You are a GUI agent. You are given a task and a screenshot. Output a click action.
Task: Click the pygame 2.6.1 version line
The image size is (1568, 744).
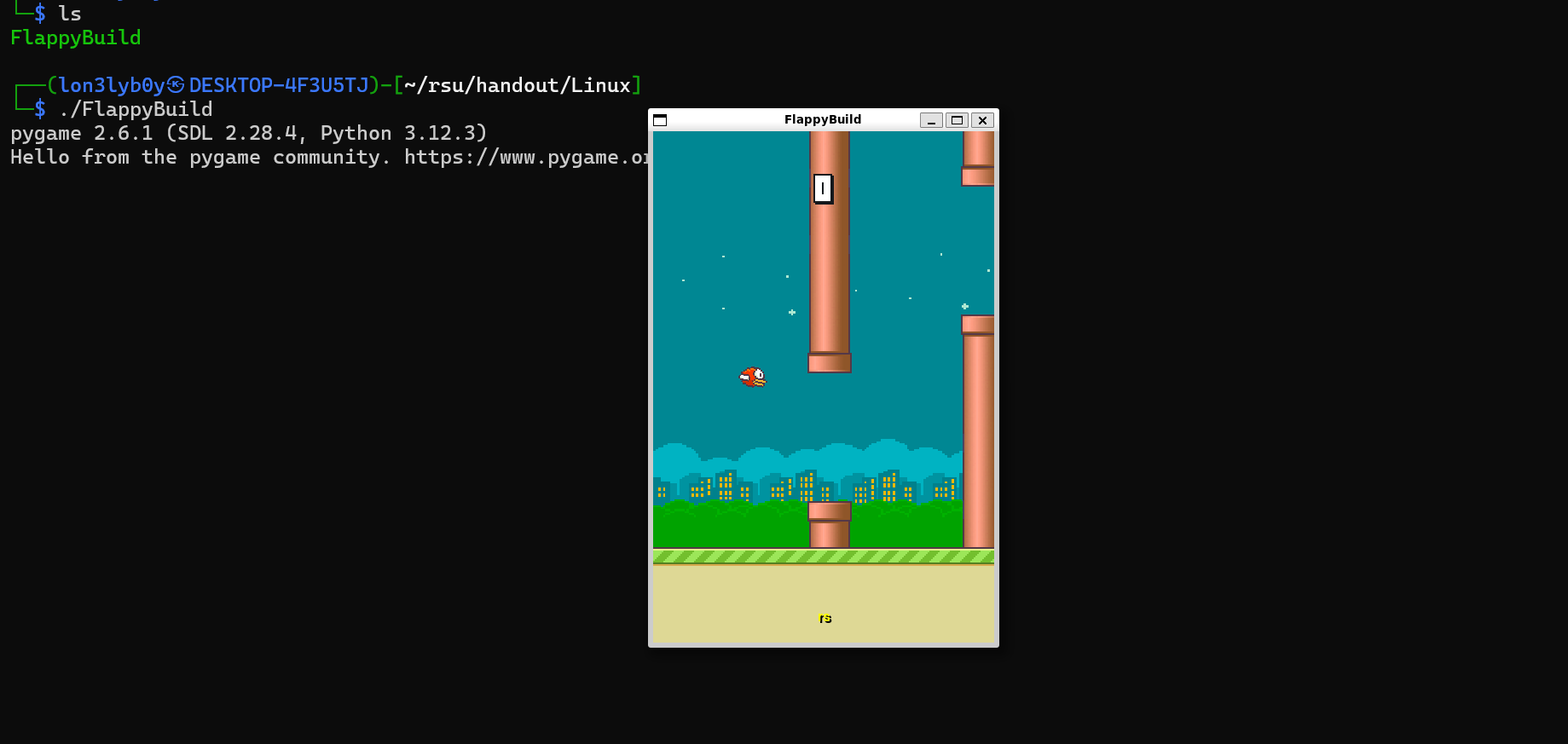pos(248,134)
